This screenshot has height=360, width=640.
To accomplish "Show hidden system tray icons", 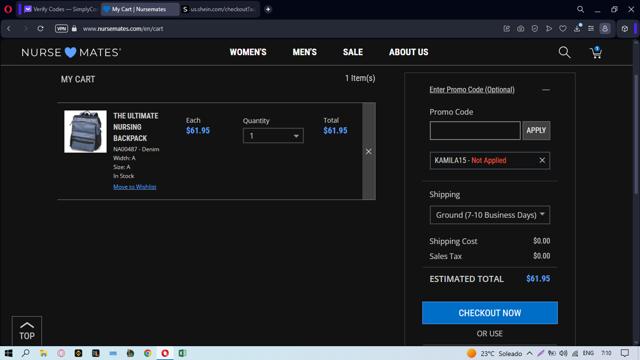I will pyautogui.click(x=529, y=353).
